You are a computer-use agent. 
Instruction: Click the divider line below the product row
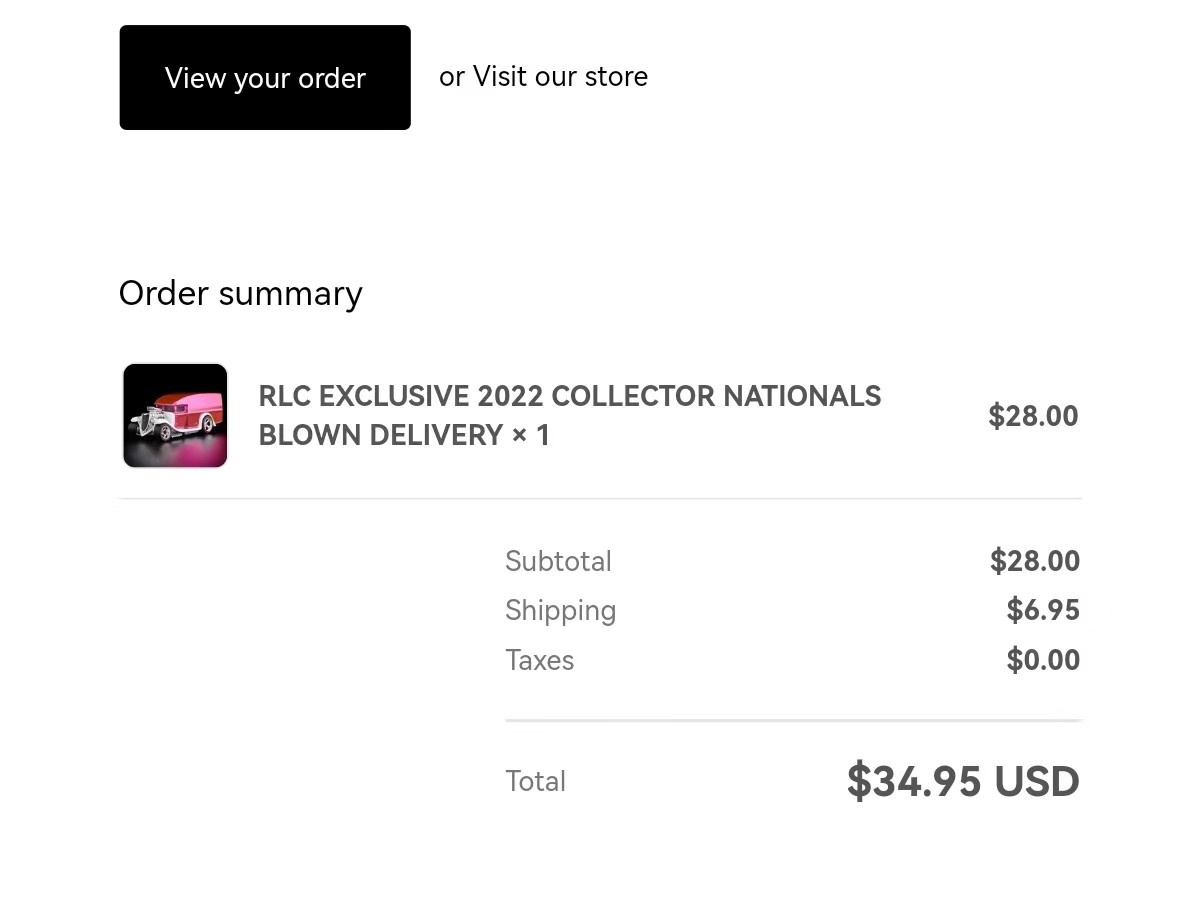click(600, 498)
